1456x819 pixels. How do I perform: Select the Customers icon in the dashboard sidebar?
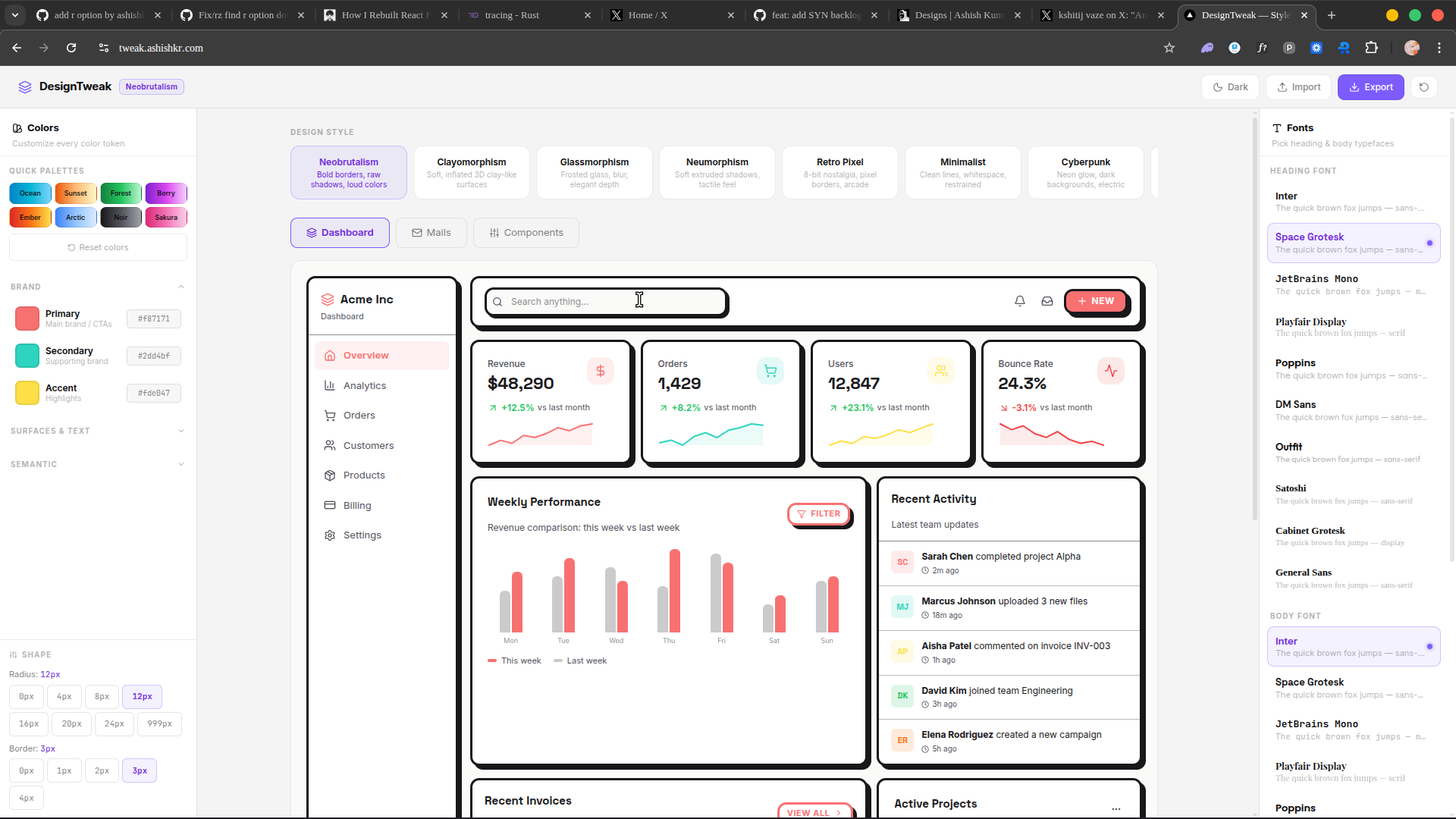tap(330, 445)
